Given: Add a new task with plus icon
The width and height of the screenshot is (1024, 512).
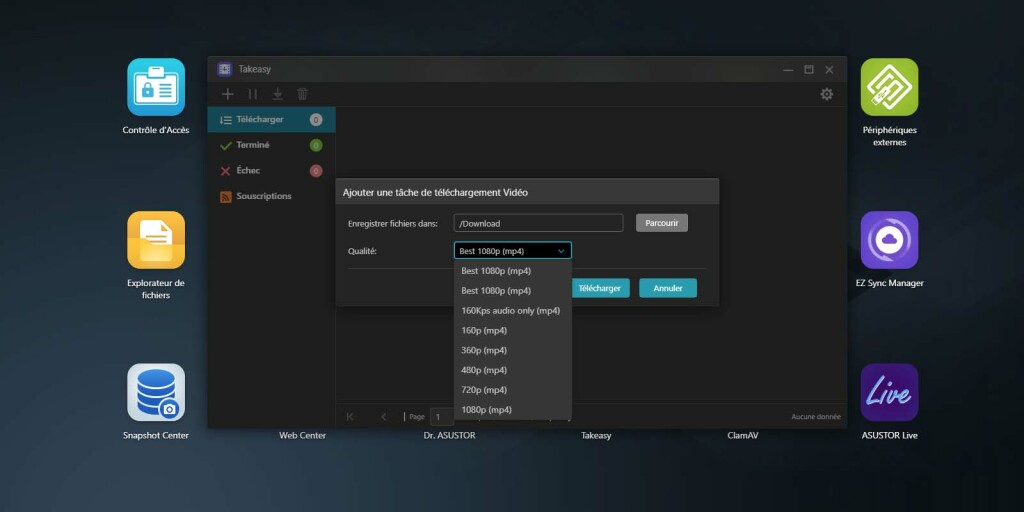Looking at the screenshot, I should [x=227, y=94].
